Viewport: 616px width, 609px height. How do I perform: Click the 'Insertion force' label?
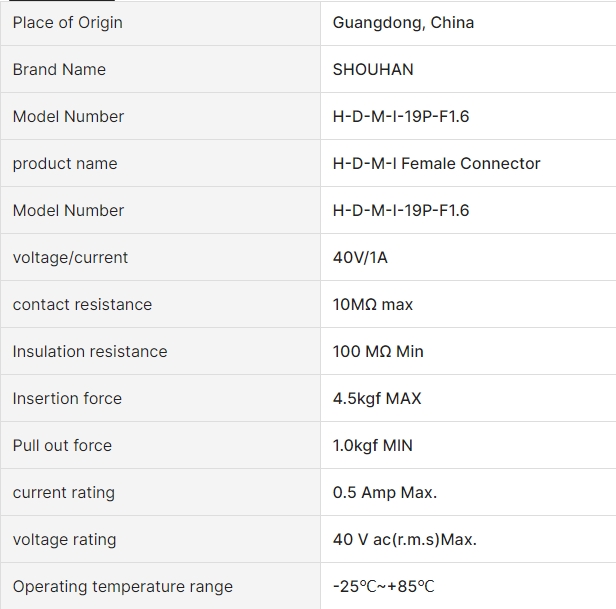(67, 398)
